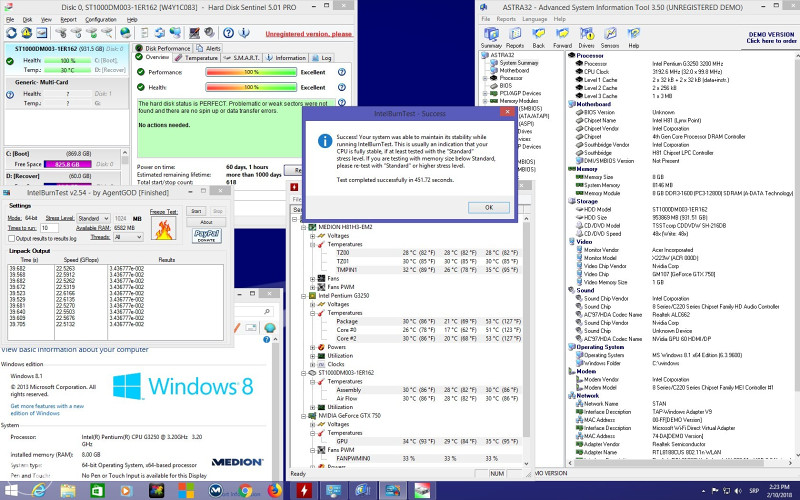Open Sensors icon in ASTRA32 toolbar
Image resolution: width=800 pixels, height=500 pixels.
click(x=610, y=37)
